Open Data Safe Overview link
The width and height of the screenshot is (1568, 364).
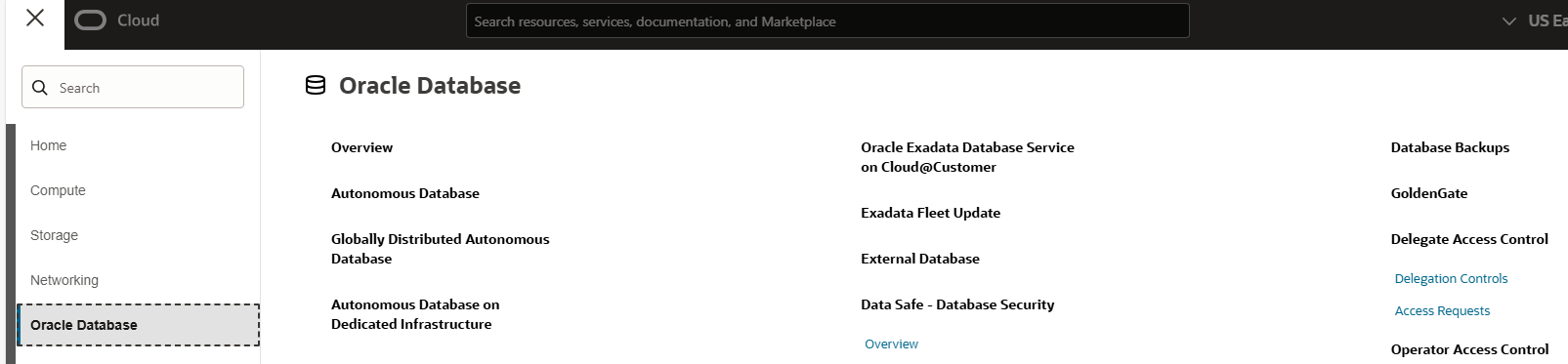coord(891,344)
